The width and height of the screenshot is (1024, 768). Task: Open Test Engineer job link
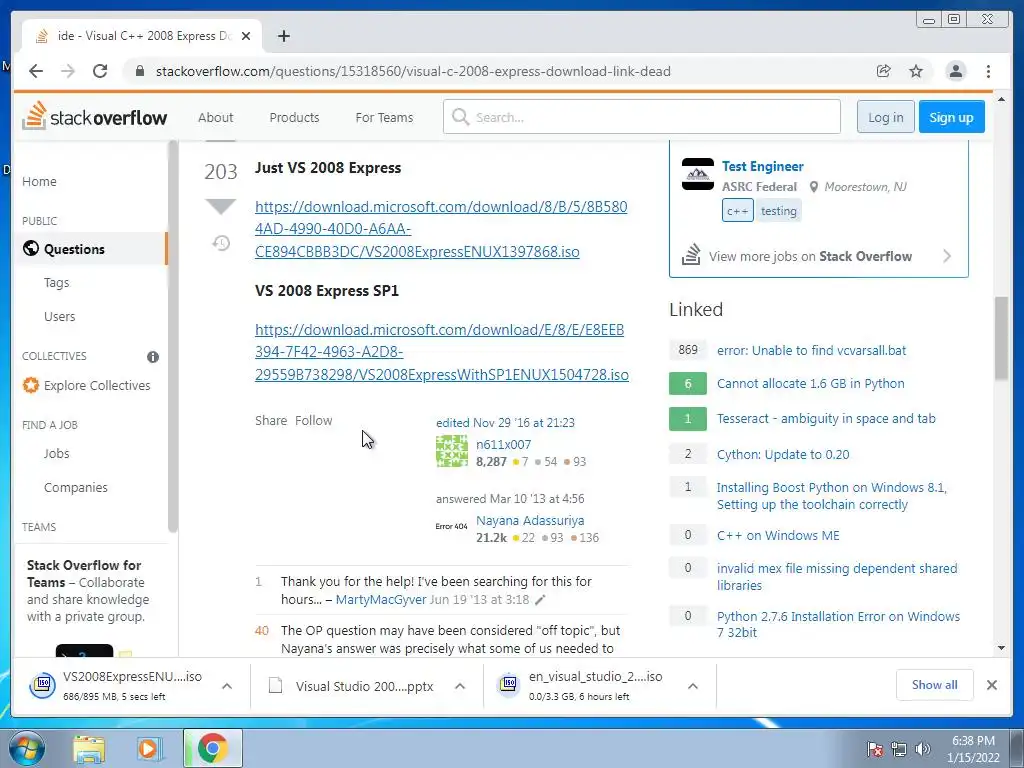click(x=763, y=167)
